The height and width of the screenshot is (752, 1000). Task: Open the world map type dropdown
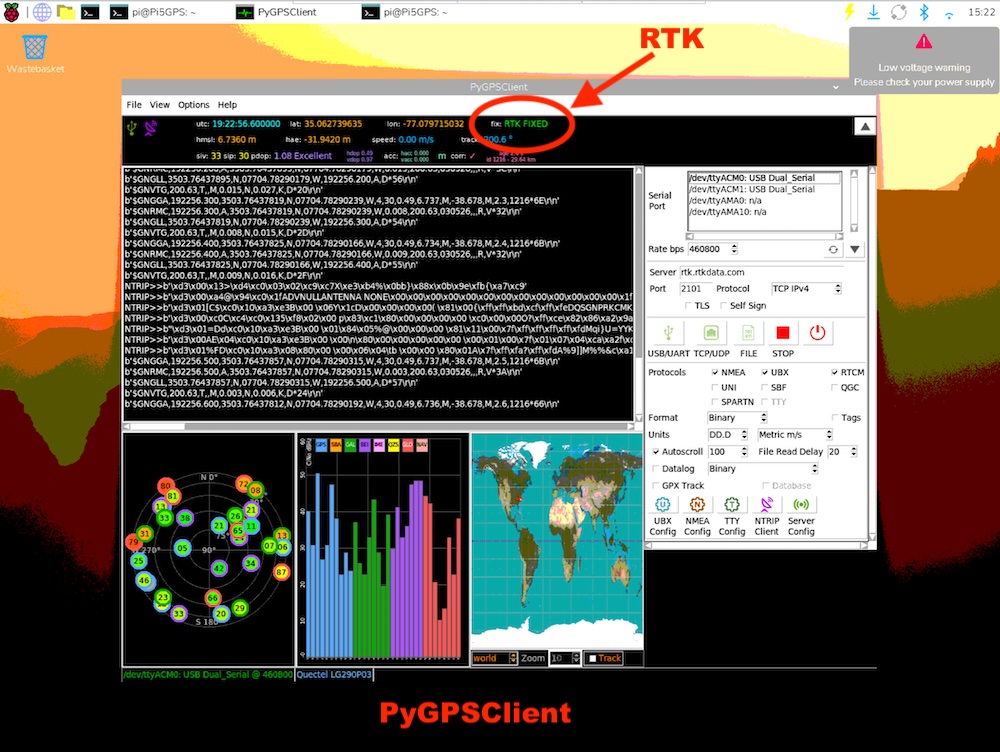coord(513,658)
